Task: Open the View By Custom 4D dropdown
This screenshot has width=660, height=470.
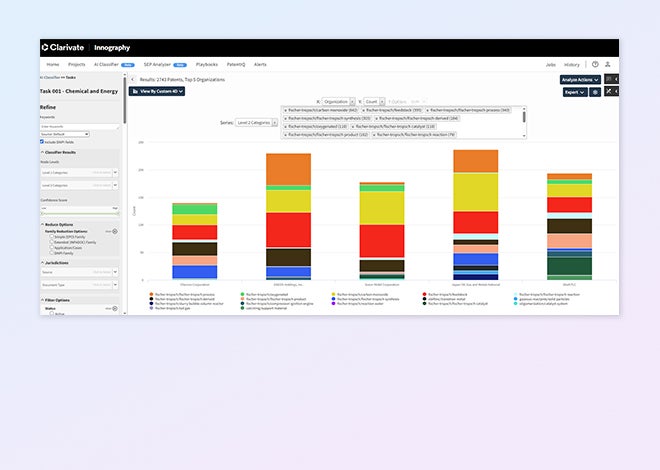Action: click(161, 91)
